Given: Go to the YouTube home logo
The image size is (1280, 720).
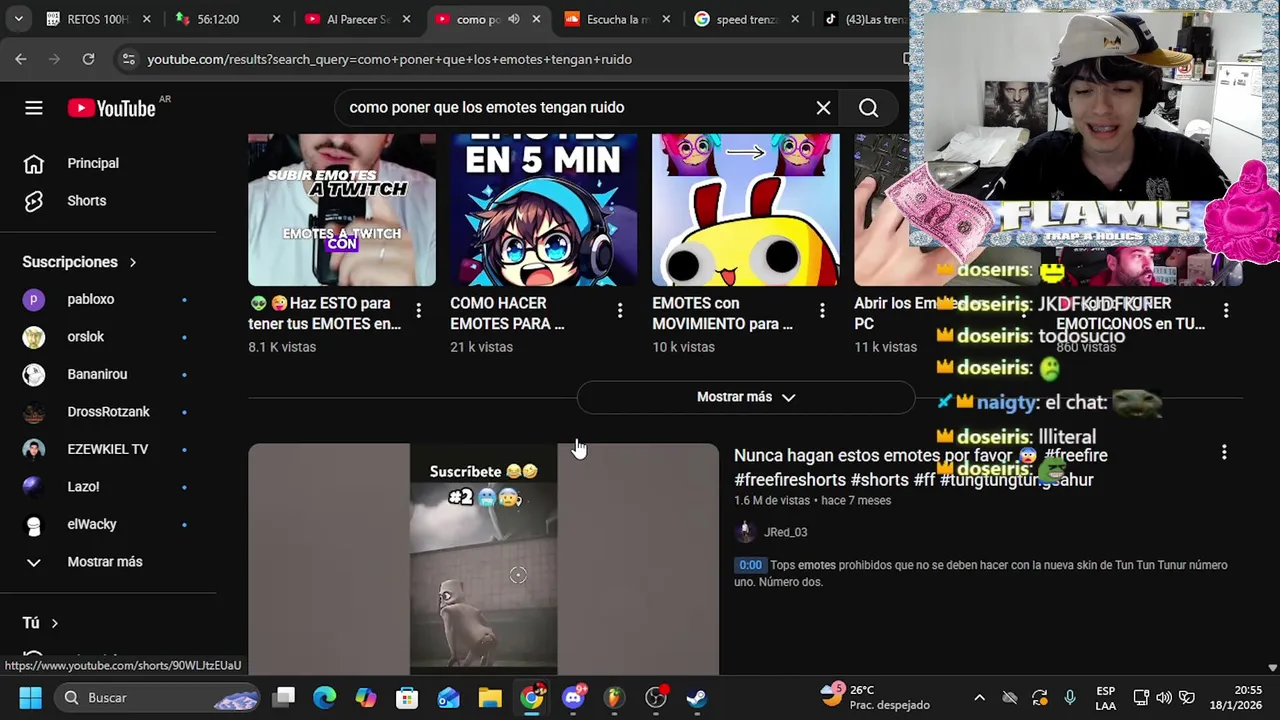Looking at the screenshot, I should [111, 108].
